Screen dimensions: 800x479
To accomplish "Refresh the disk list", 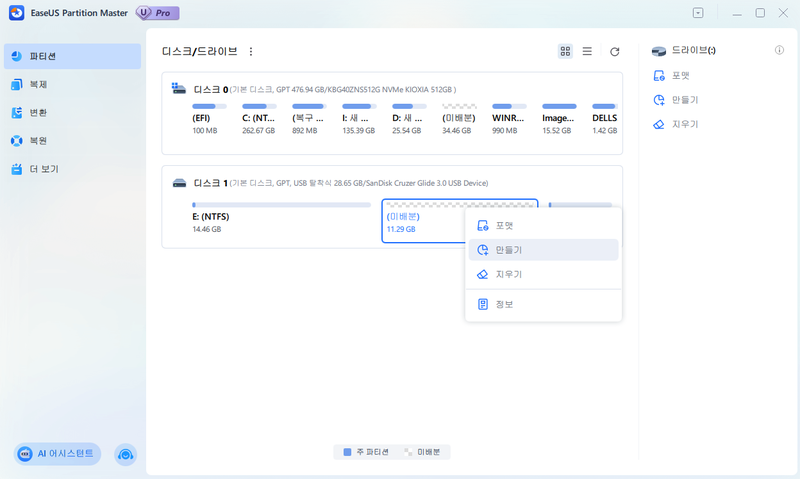I will click(x=615, y=51).
